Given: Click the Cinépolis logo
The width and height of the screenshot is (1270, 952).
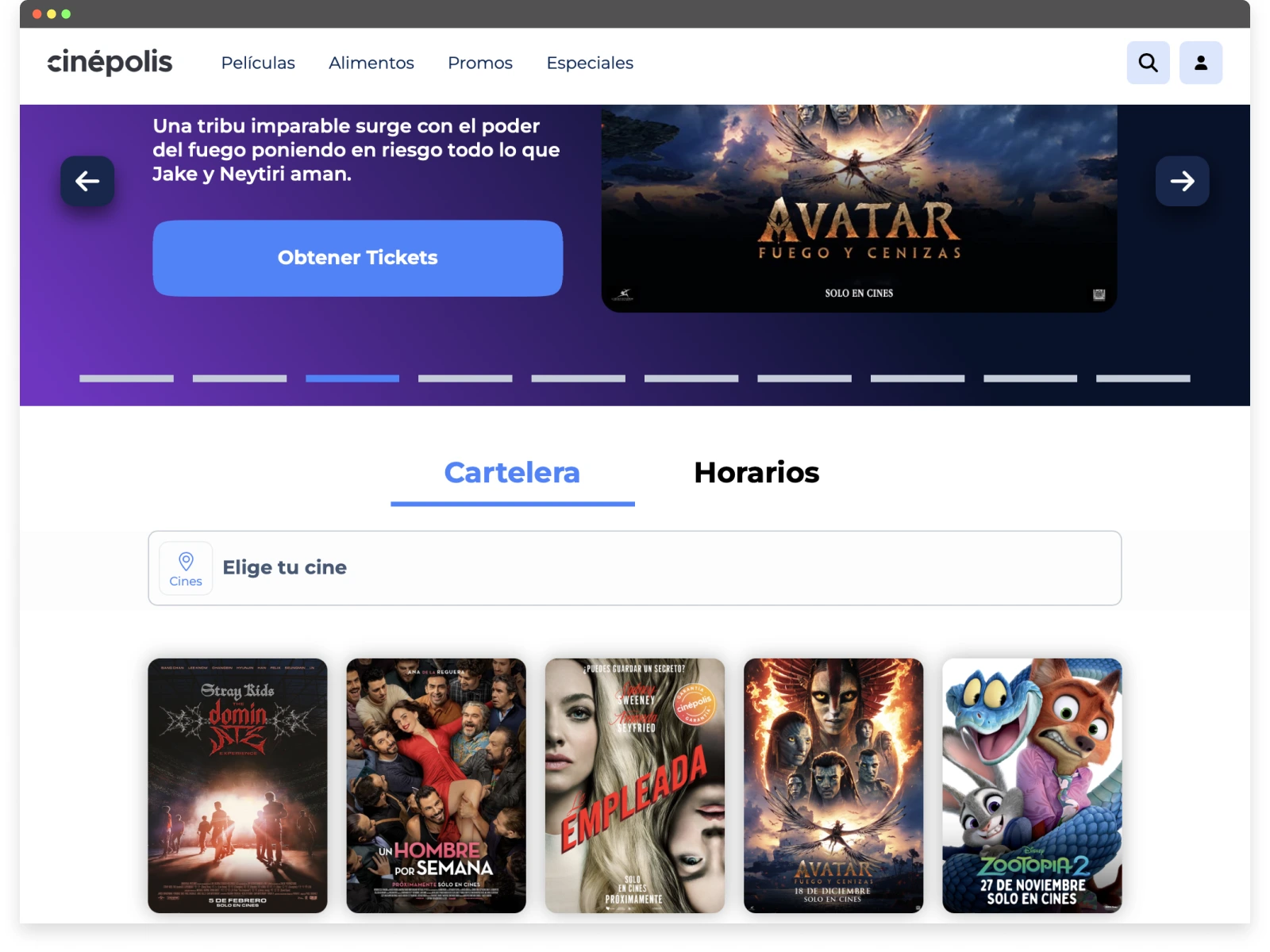Looking at the screenshot, I should 109,62.
